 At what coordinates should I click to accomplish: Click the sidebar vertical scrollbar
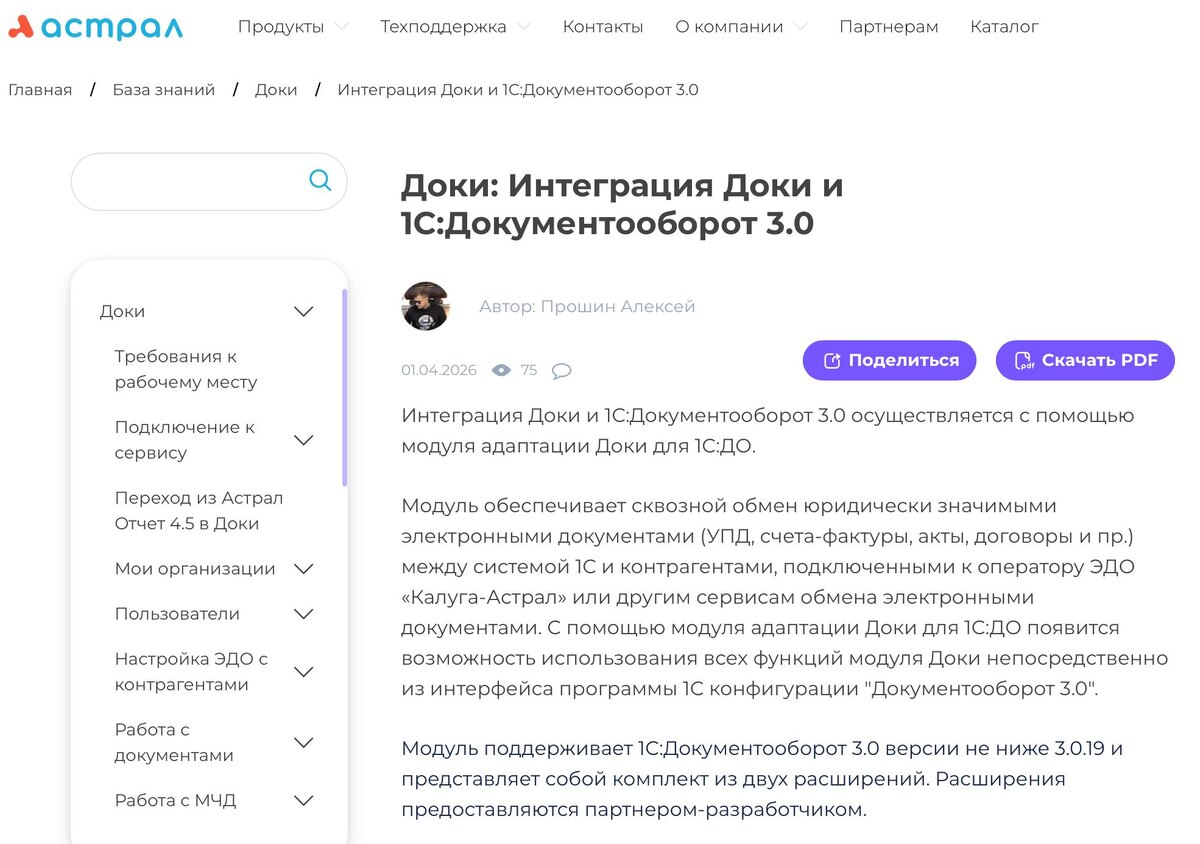click(x=344, y=388)
